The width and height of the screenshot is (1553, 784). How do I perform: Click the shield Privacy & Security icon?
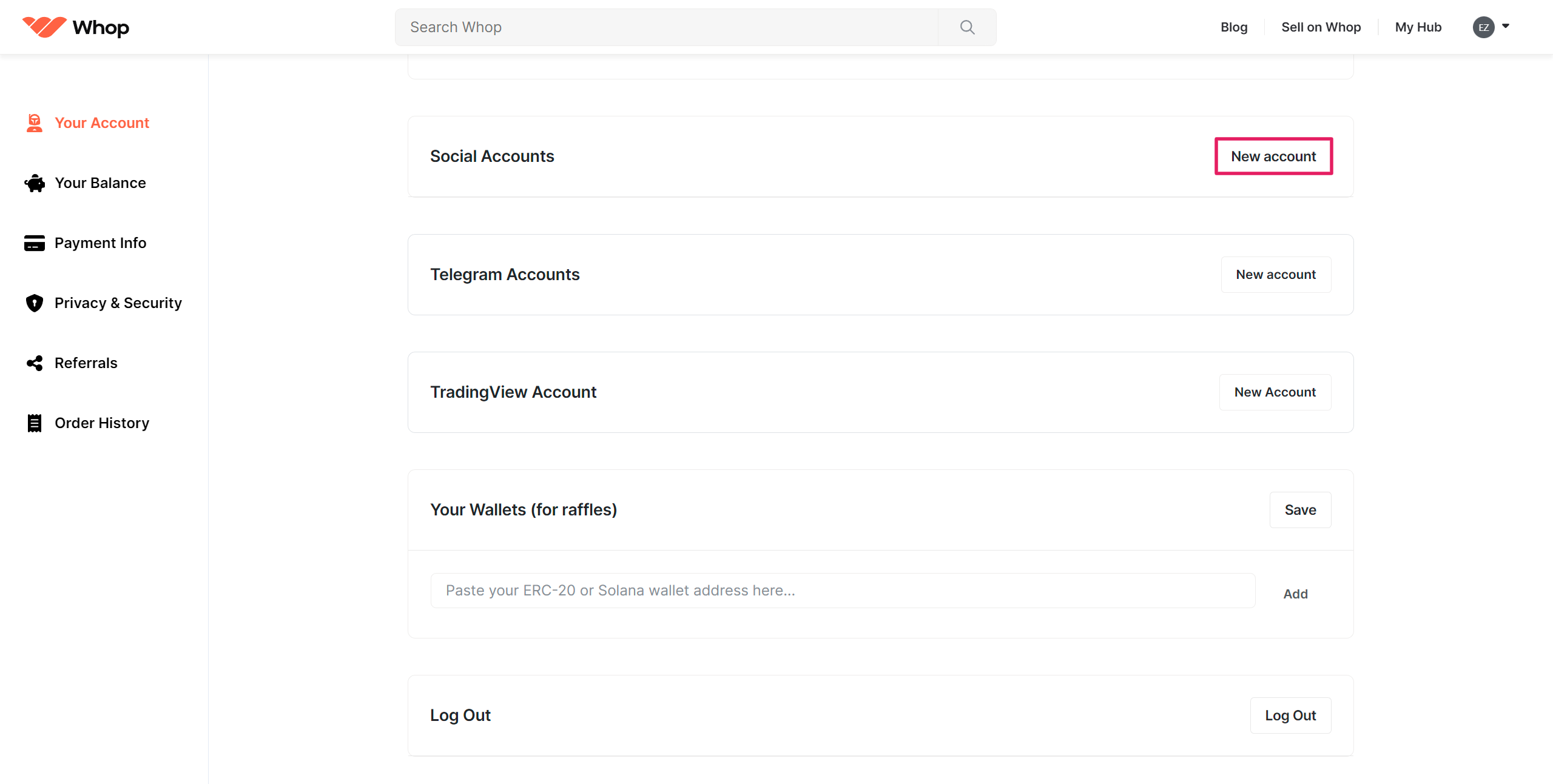coord(35,303)
